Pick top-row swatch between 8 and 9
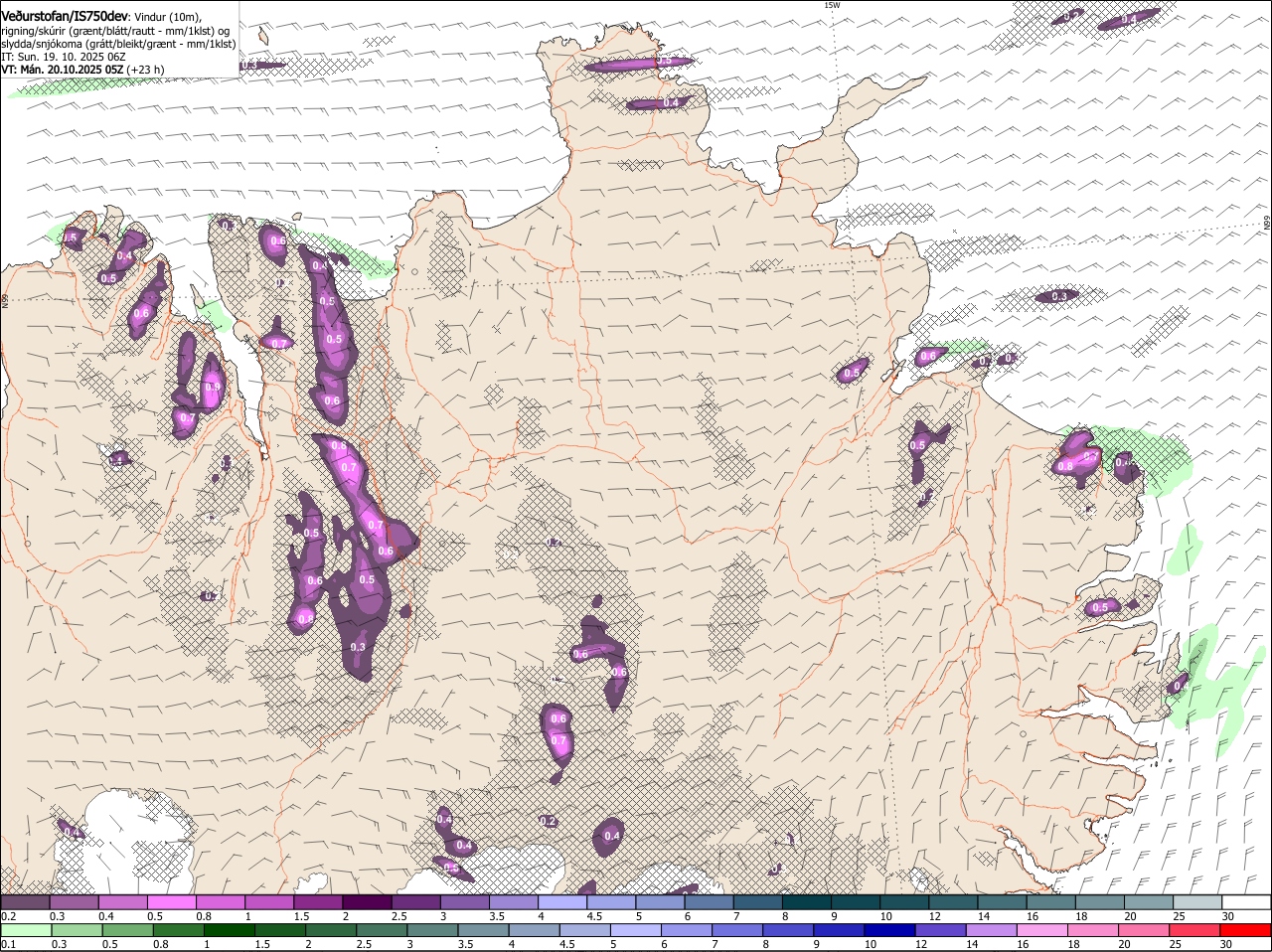The image size is (1272, 952). [x=807, y=902]
